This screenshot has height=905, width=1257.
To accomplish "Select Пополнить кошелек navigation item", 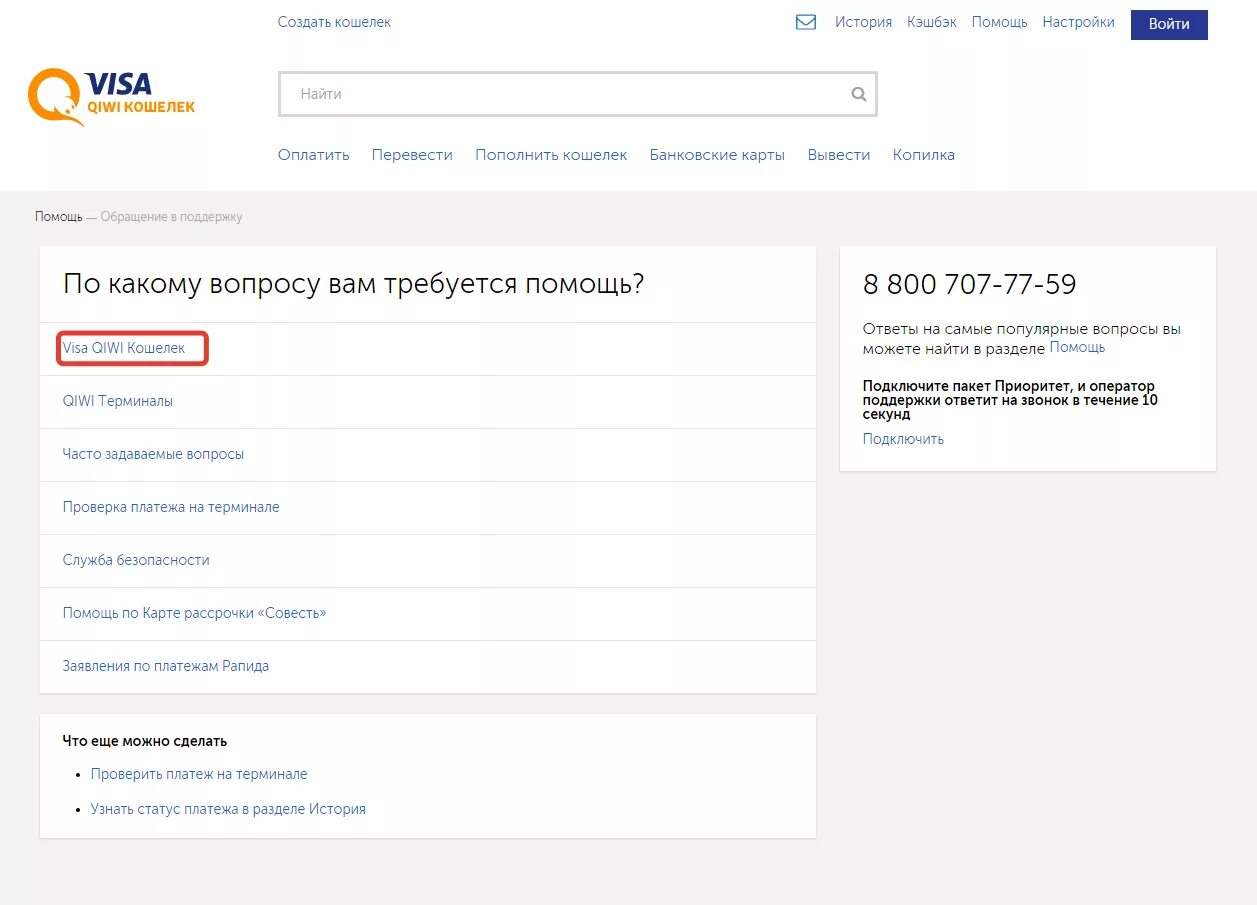I will (551, 155).
